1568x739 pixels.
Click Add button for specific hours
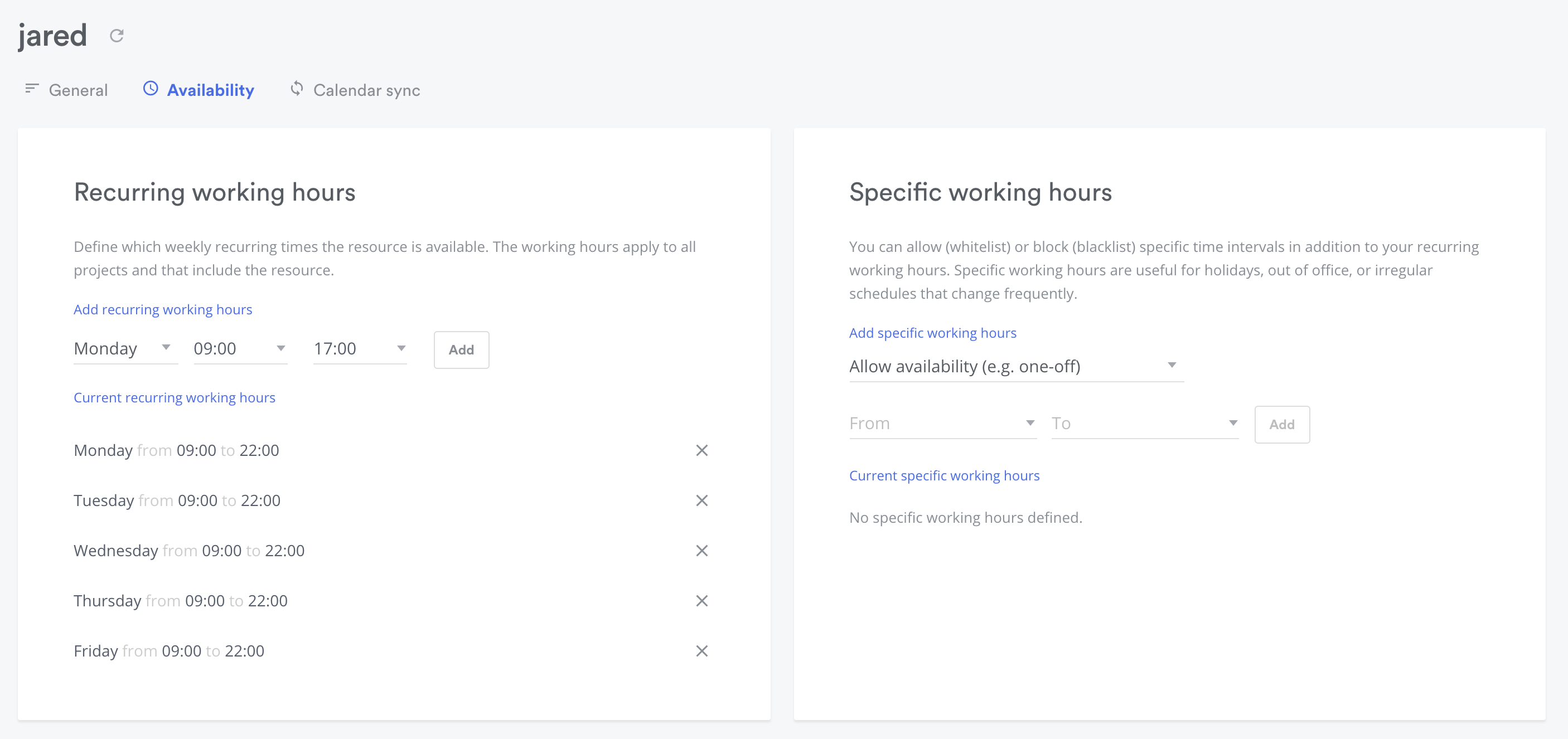coord(1281,425)
